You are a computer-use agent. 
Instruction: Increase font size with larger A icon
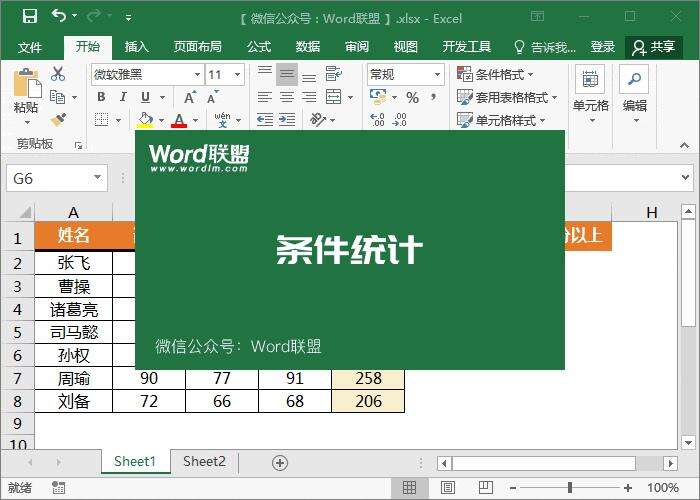(190, 97)
